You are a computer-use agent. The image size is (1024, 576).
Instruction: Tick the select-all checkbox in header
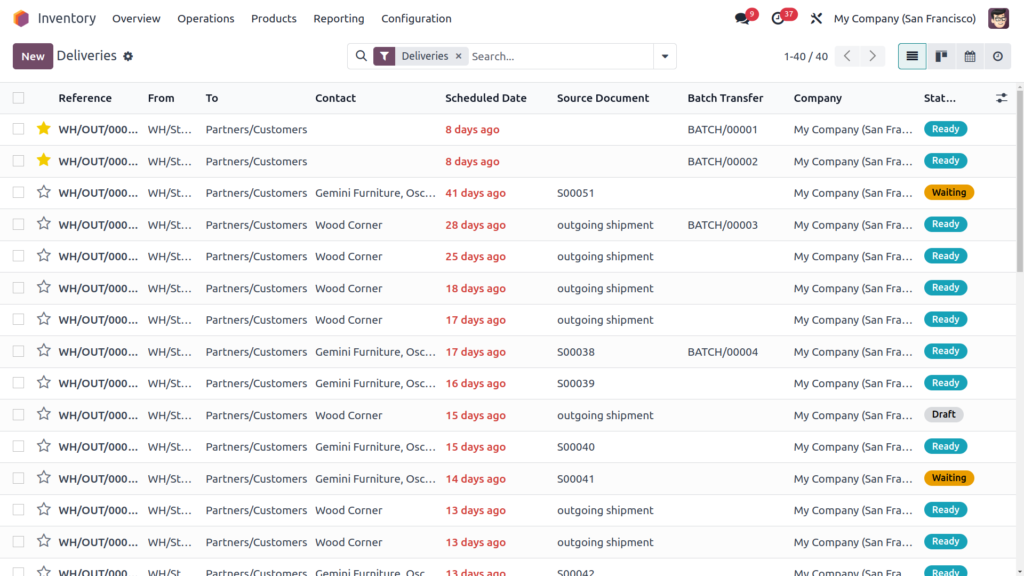[18, 98]
